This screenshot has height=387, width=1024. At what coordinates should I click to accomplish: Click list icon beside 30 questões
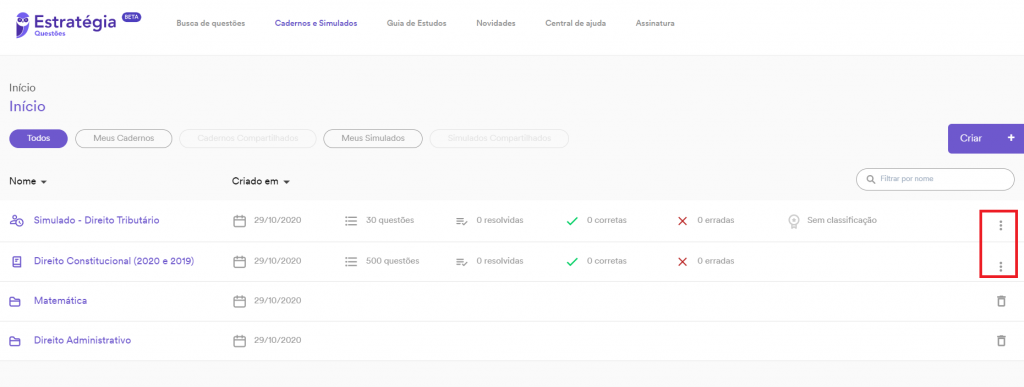pos(351,221)
